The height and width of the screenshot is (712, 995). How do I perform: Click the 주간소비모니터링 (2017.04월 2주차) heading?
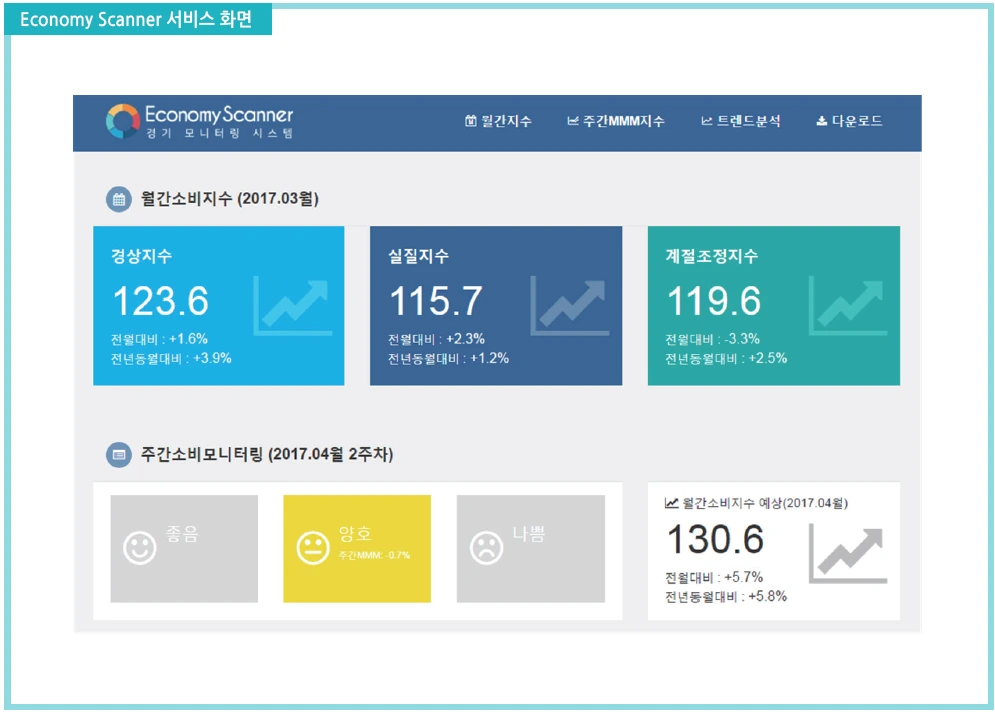(267, 454)
